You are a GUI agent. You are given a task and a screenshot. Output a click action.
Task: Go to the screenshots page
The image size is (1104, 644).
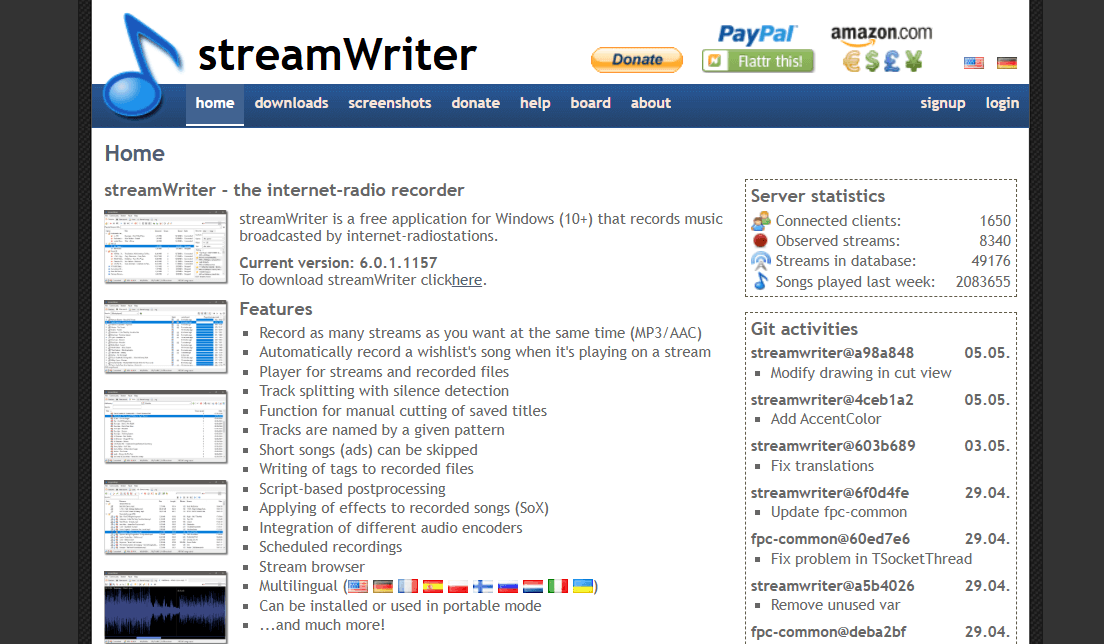pyautogui.click(x=389, y=103)
